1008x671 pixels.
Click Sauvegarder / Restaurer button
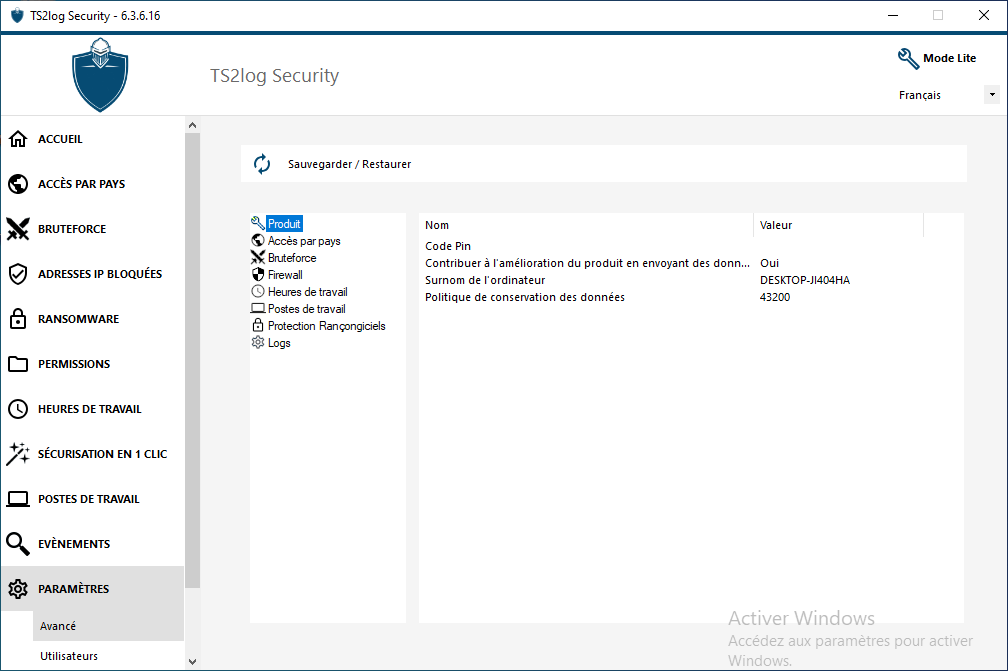point(604,164)
